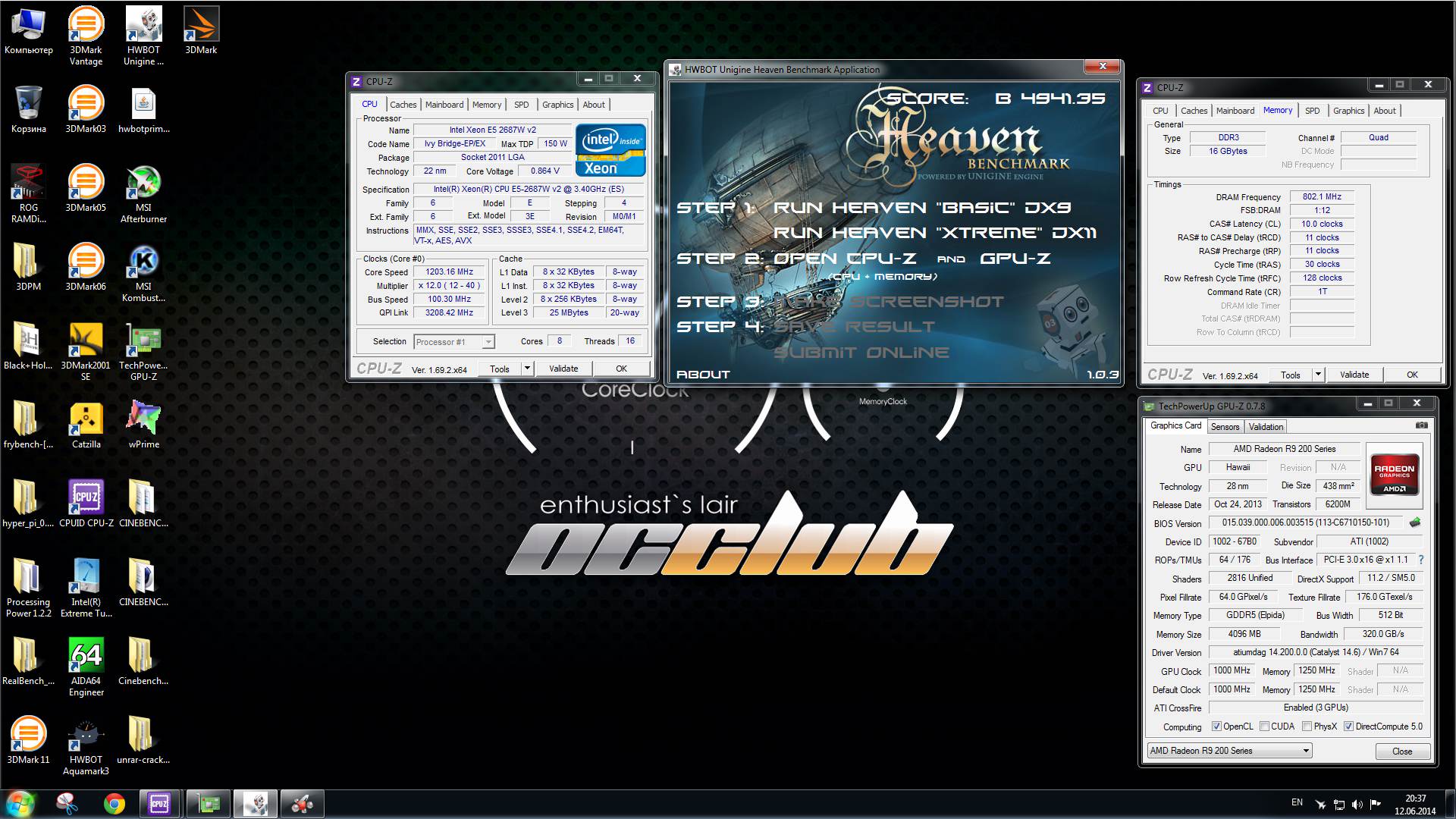Click Run Heaven "Xtreme" DX11
The image size is (1456, 819).
point(934,233)
